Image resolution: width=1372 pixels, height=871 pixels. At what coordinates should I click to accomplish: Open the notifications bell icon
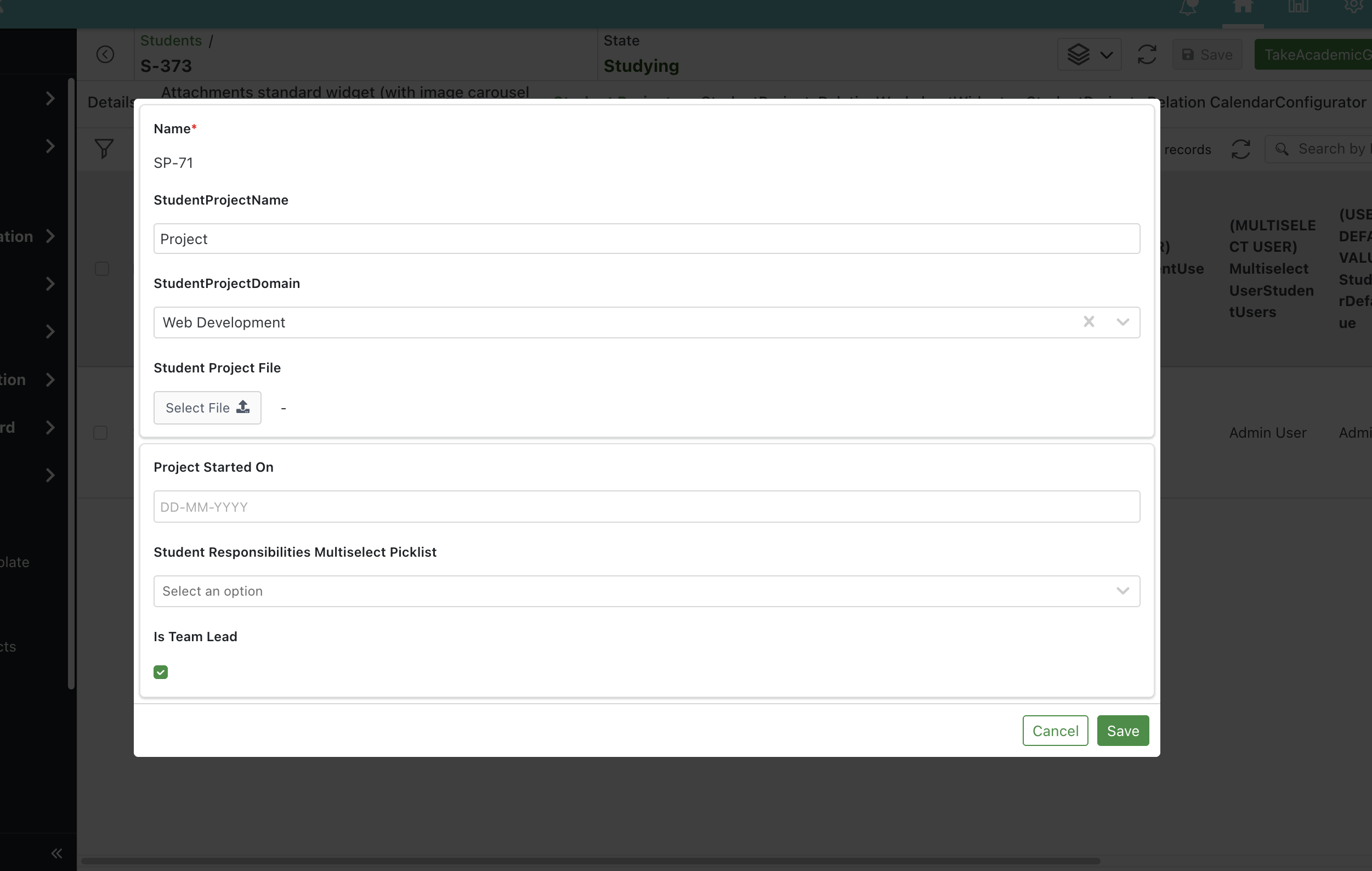coord(1188,7)
